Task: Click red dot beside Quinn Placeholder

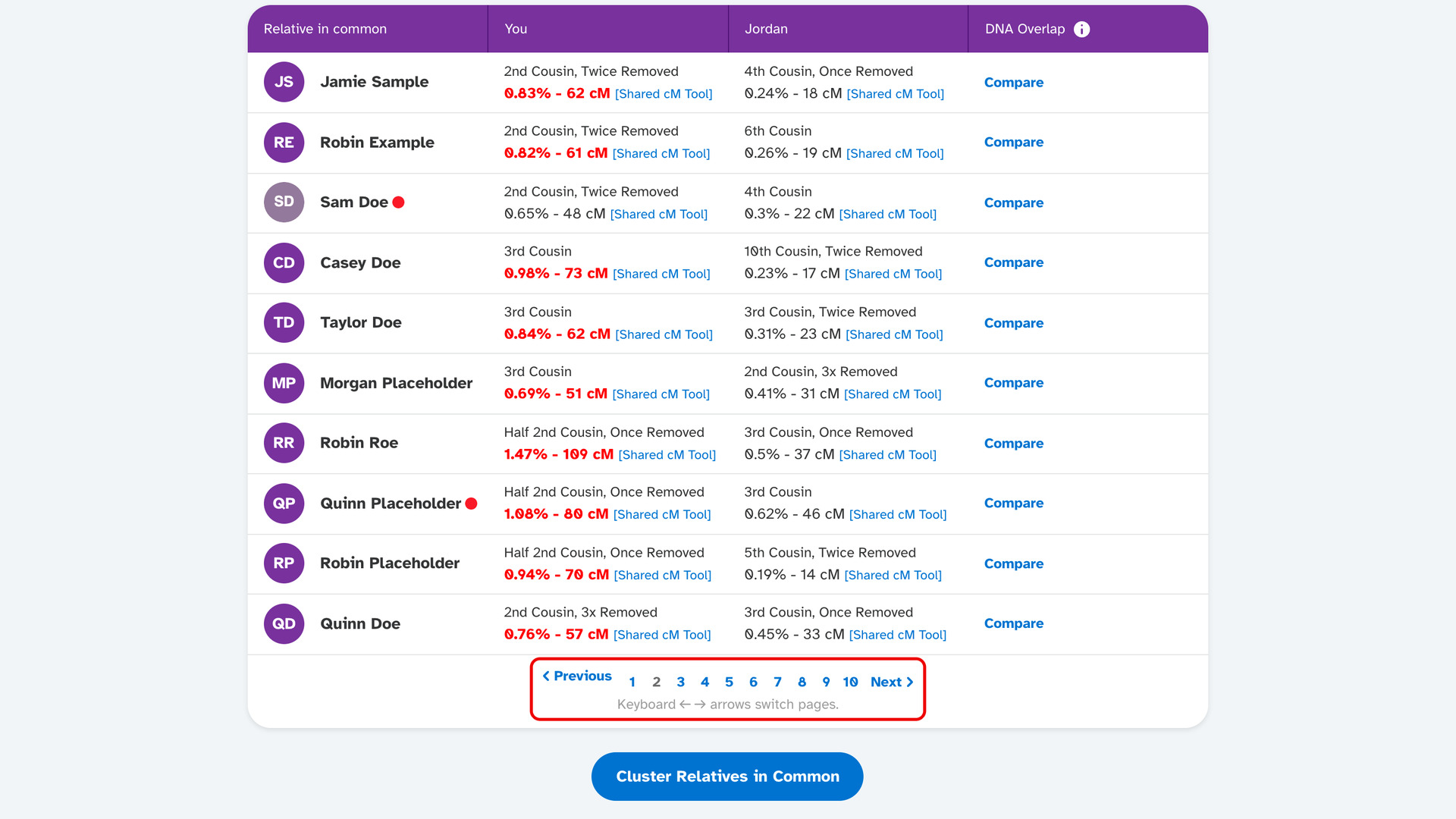Action: coord(471,504)
